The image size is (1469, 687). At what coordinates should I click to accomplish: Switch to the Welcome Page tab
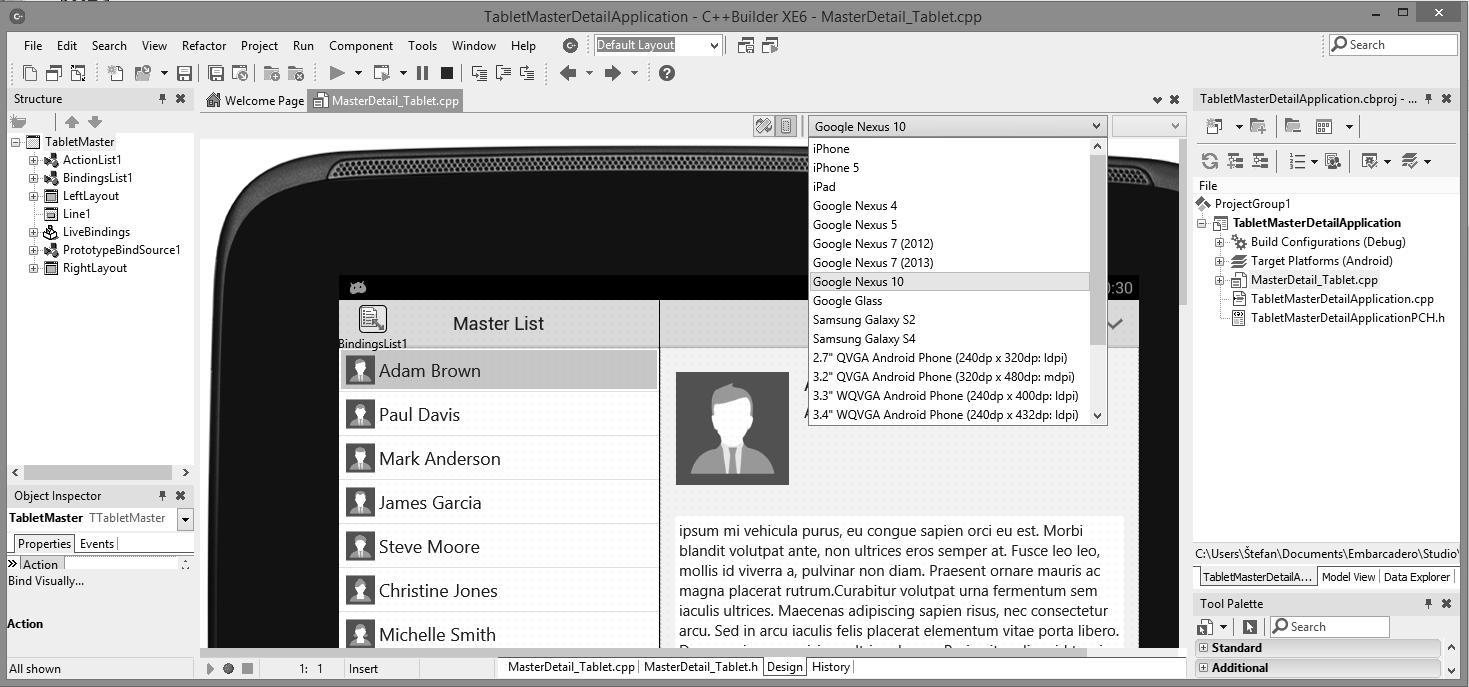[x=255, y=100]
